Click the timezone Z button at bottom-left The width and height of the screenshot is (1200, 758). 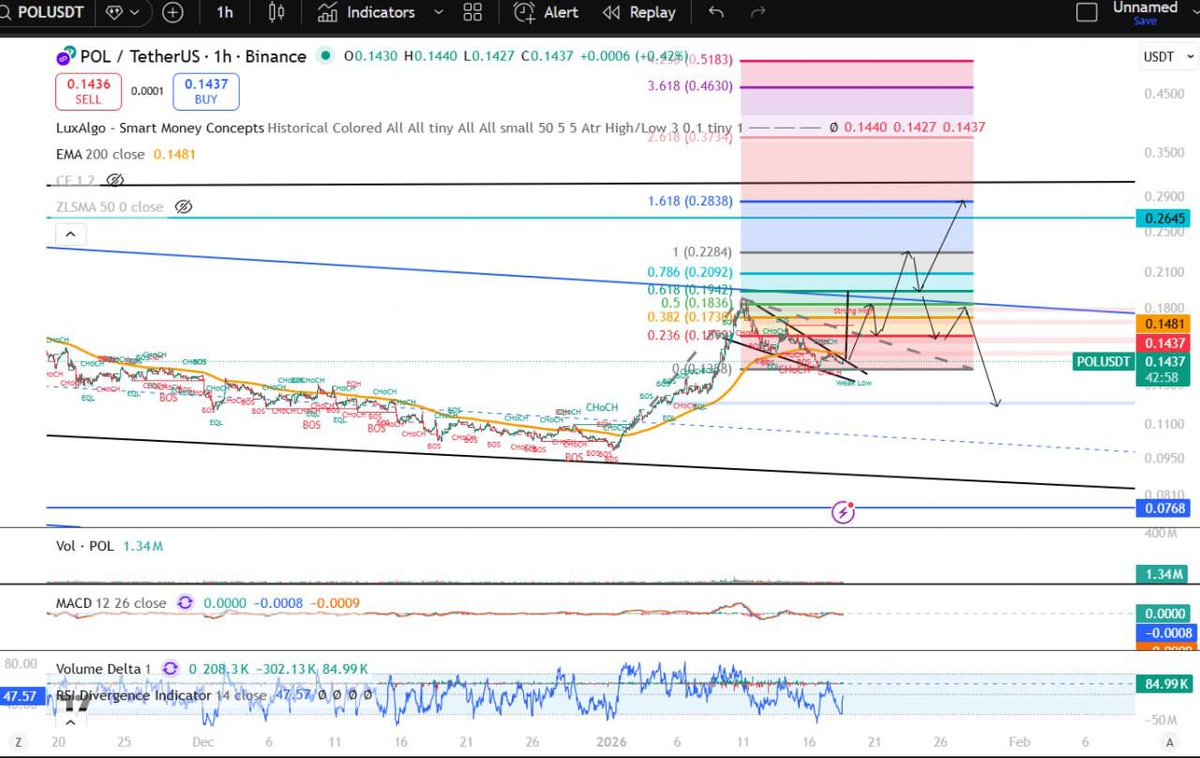16,743
